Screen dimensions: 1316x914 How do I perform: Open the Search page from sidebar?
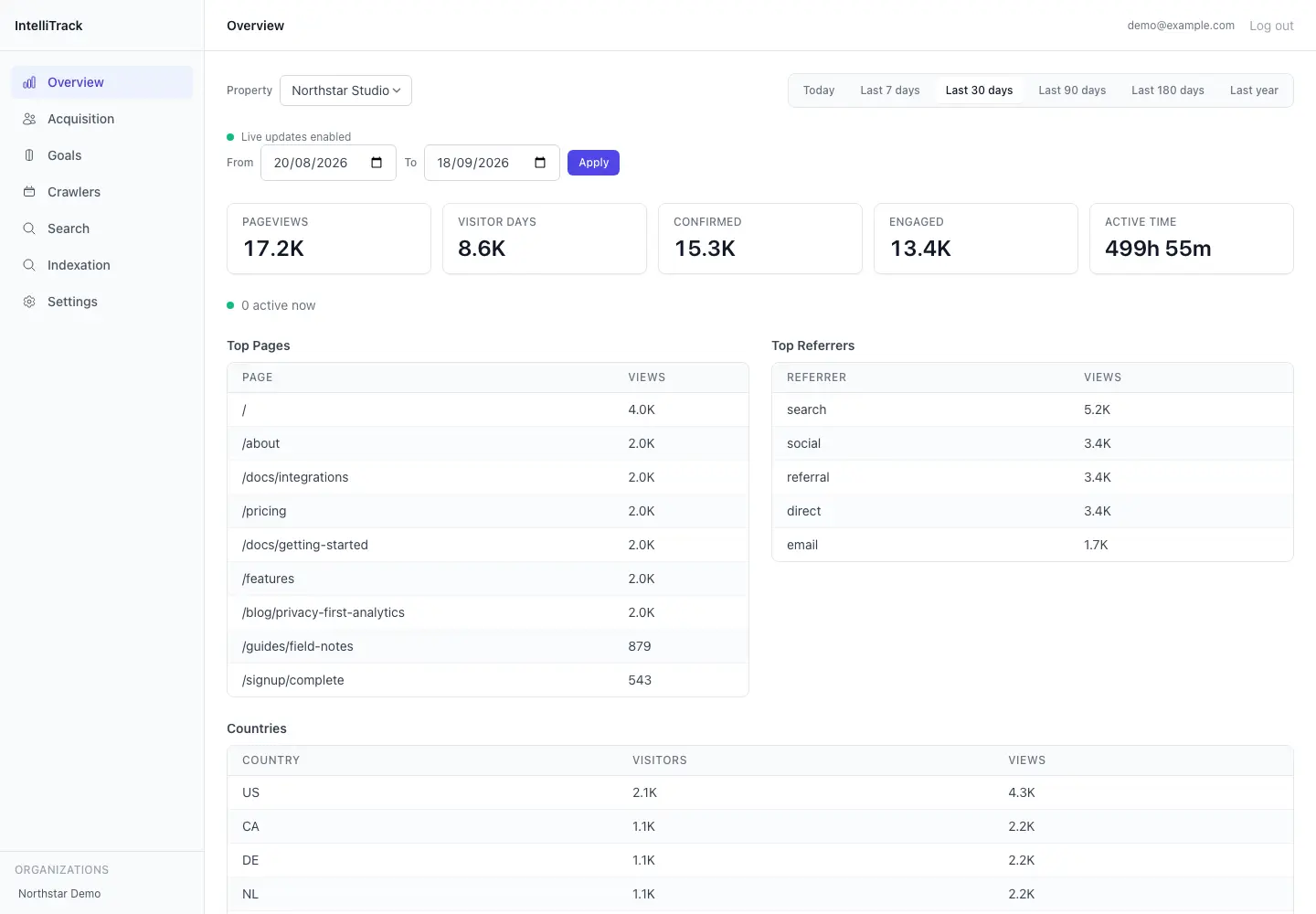pos(102,228)
